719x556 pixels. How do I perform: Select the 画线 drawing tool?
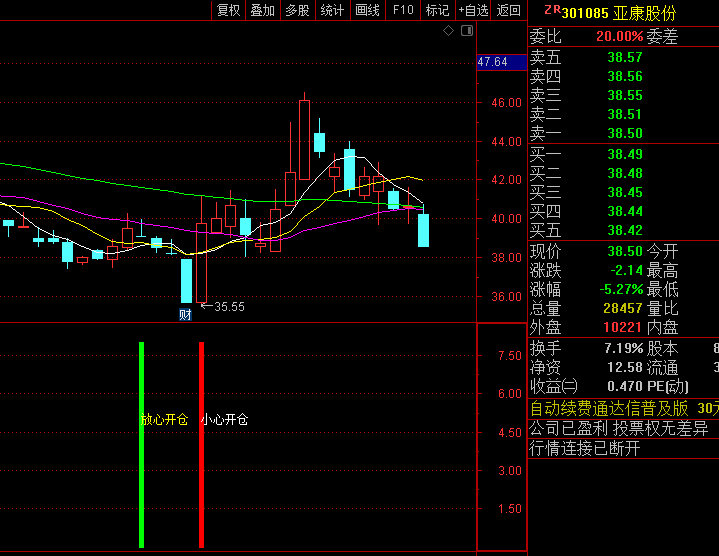point(368,10)
